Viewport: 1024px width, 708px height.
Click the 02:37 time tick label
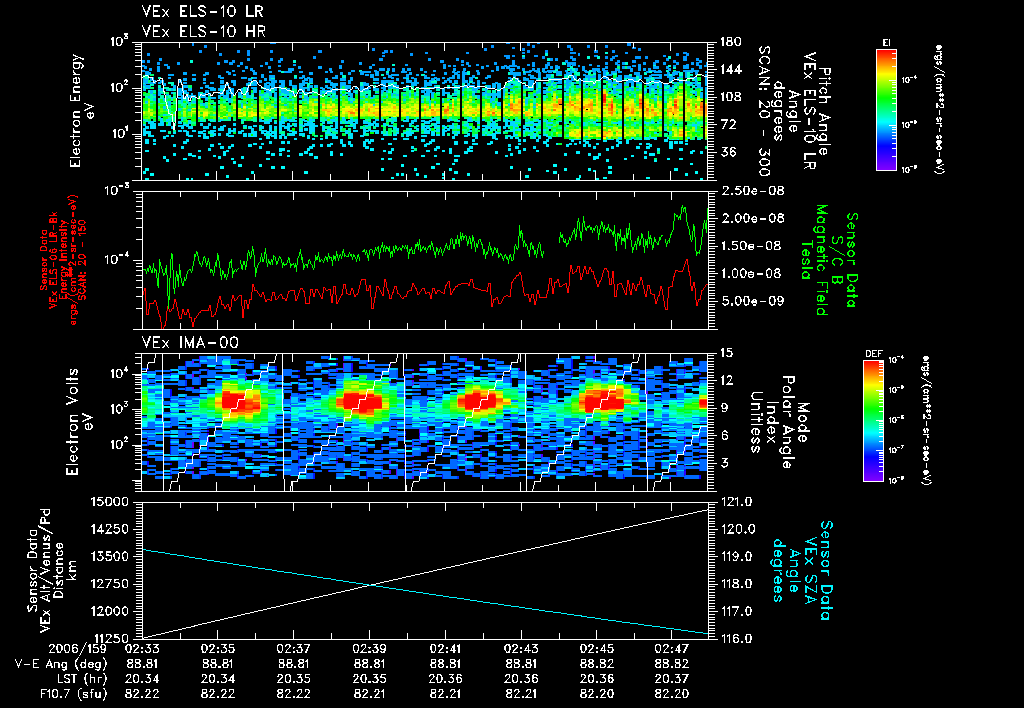tap(294, 649)
